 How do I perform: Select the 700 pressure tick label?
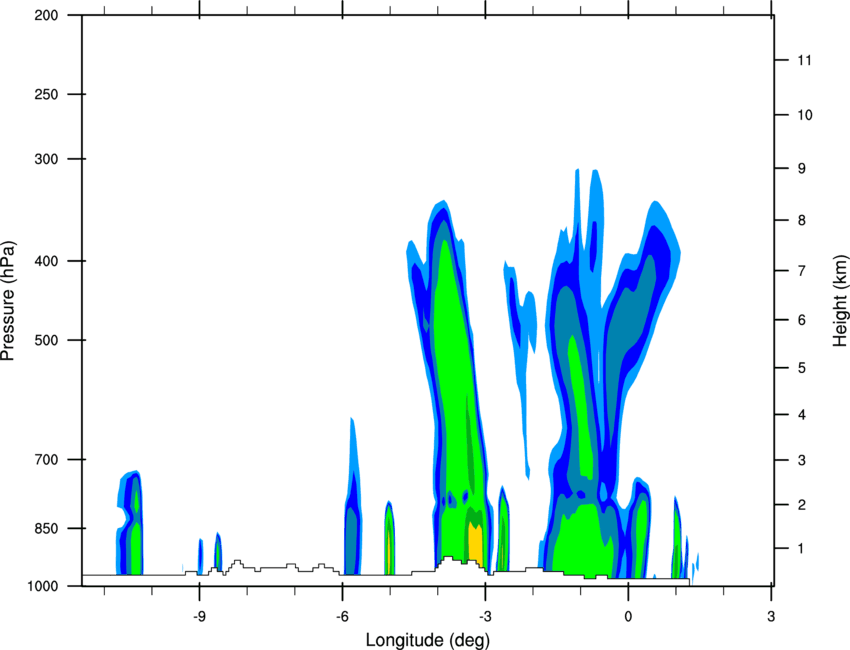(46, 459)
